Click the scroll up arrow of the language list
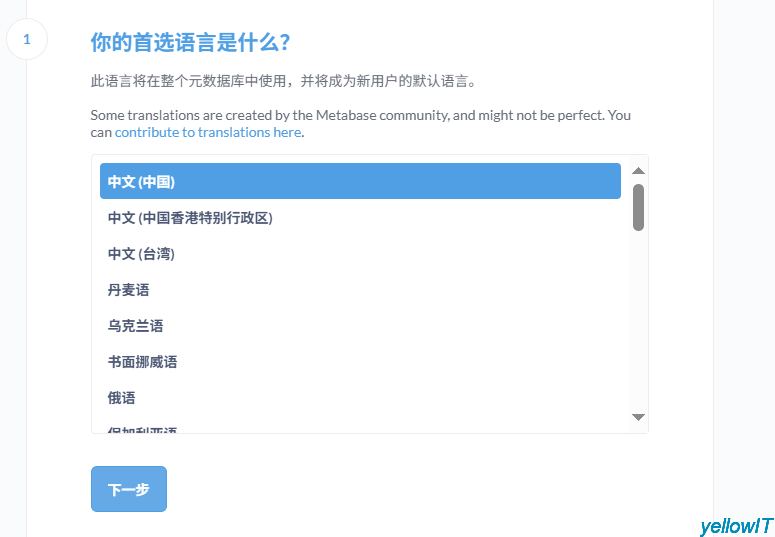Image resolution: width=775 pixels, height=537 pixels. point(638,171)
